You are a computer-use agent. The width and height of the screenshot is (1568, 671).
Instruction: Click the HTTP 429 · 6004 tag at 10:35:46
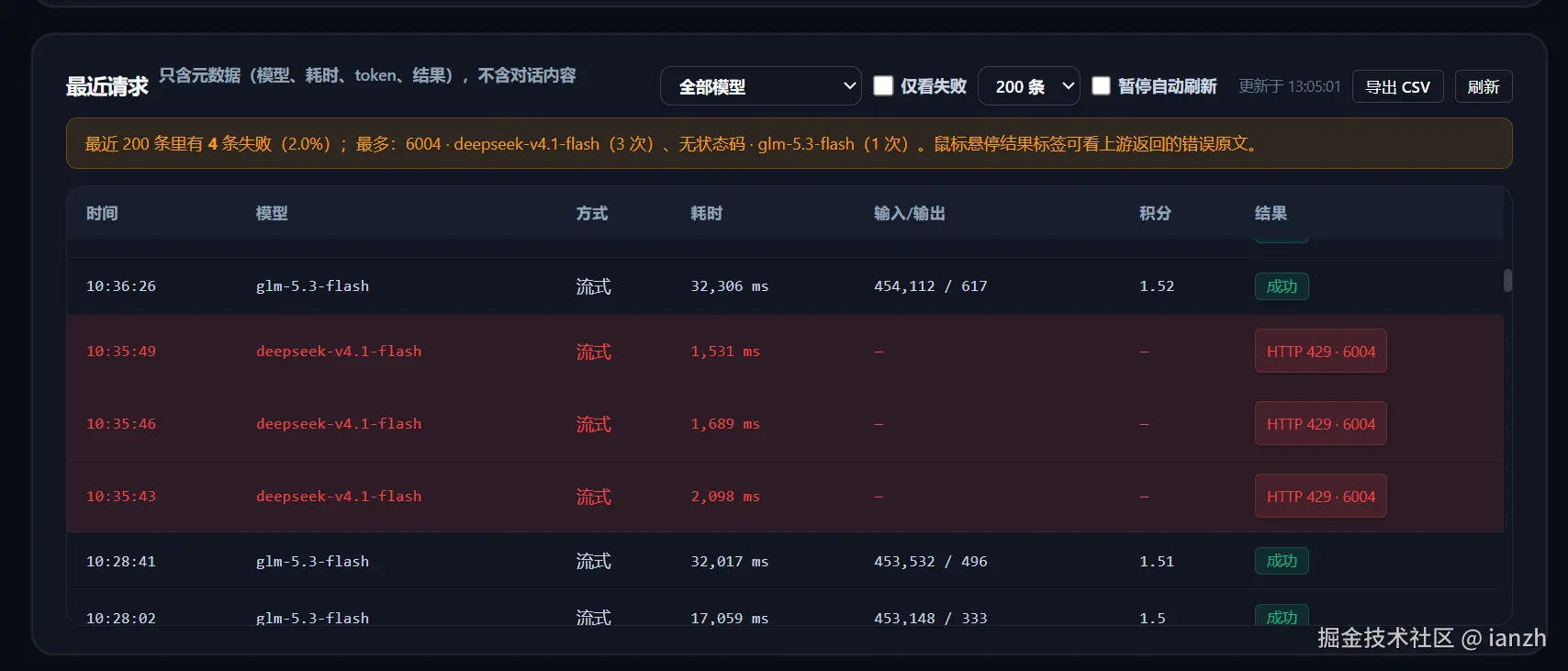tap(1320, 424)
